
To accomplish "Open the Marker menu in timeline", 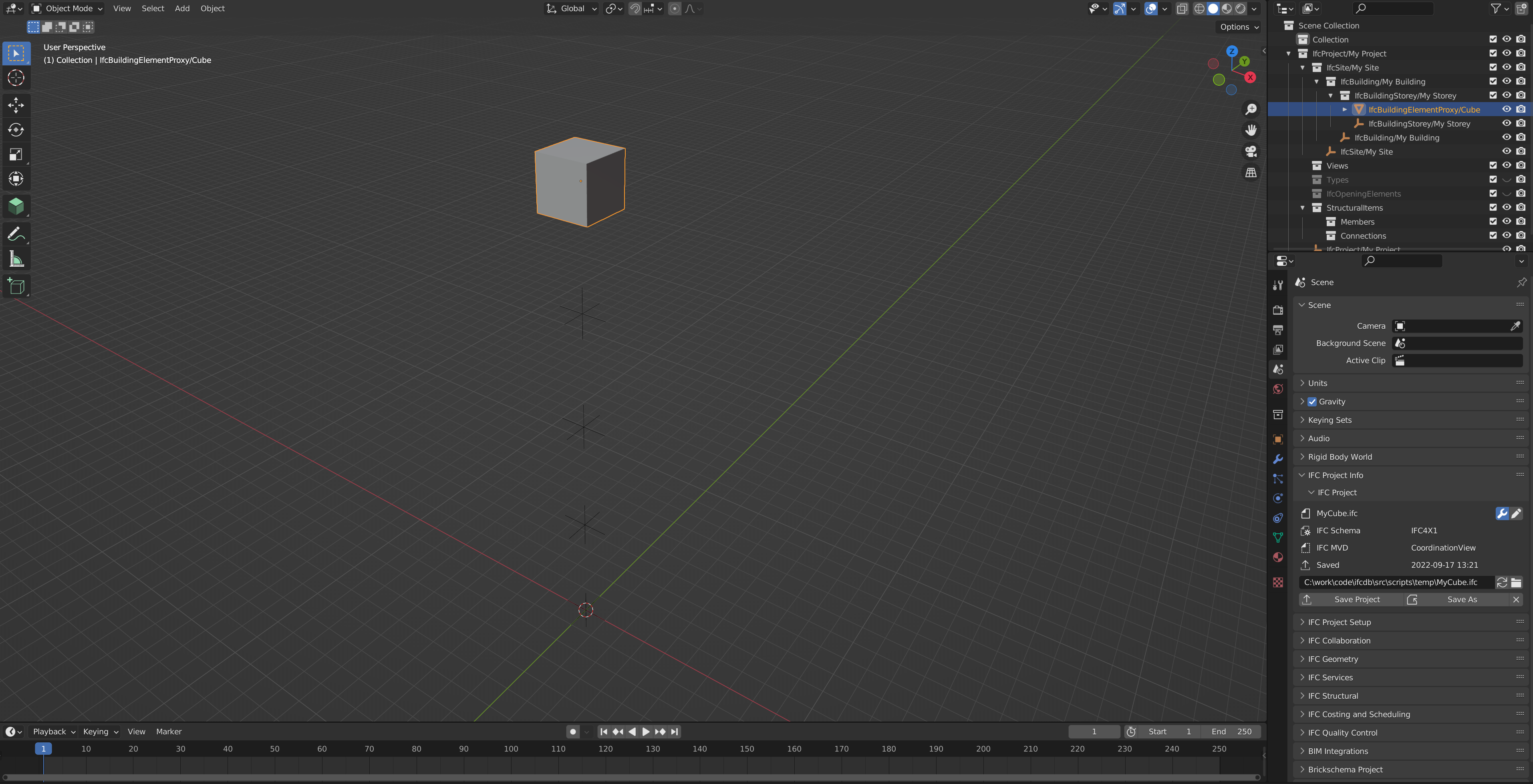I will 169,732.
